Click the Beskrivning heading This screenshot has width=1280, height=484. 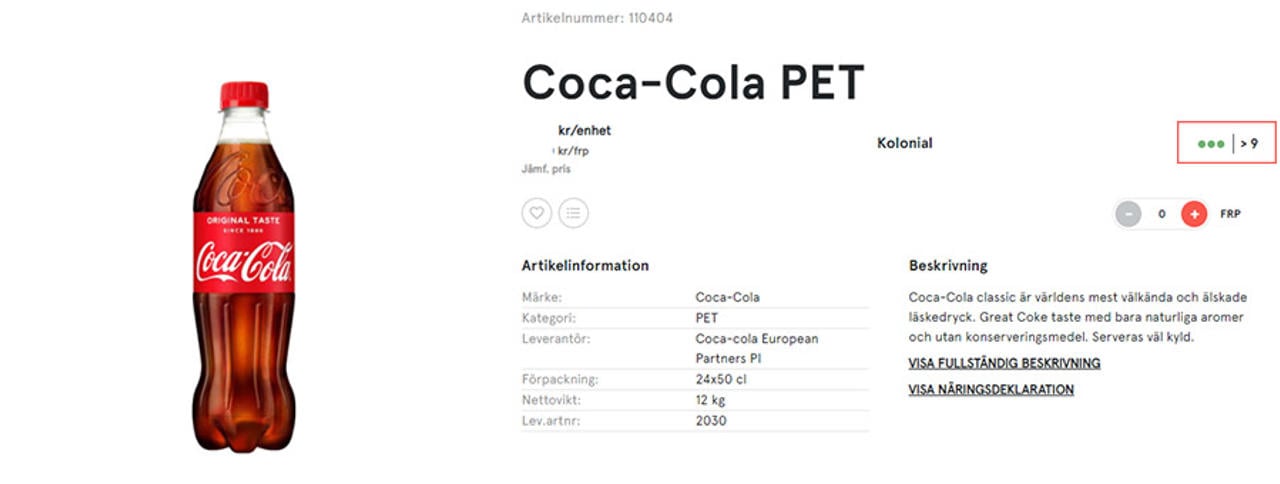948,266
